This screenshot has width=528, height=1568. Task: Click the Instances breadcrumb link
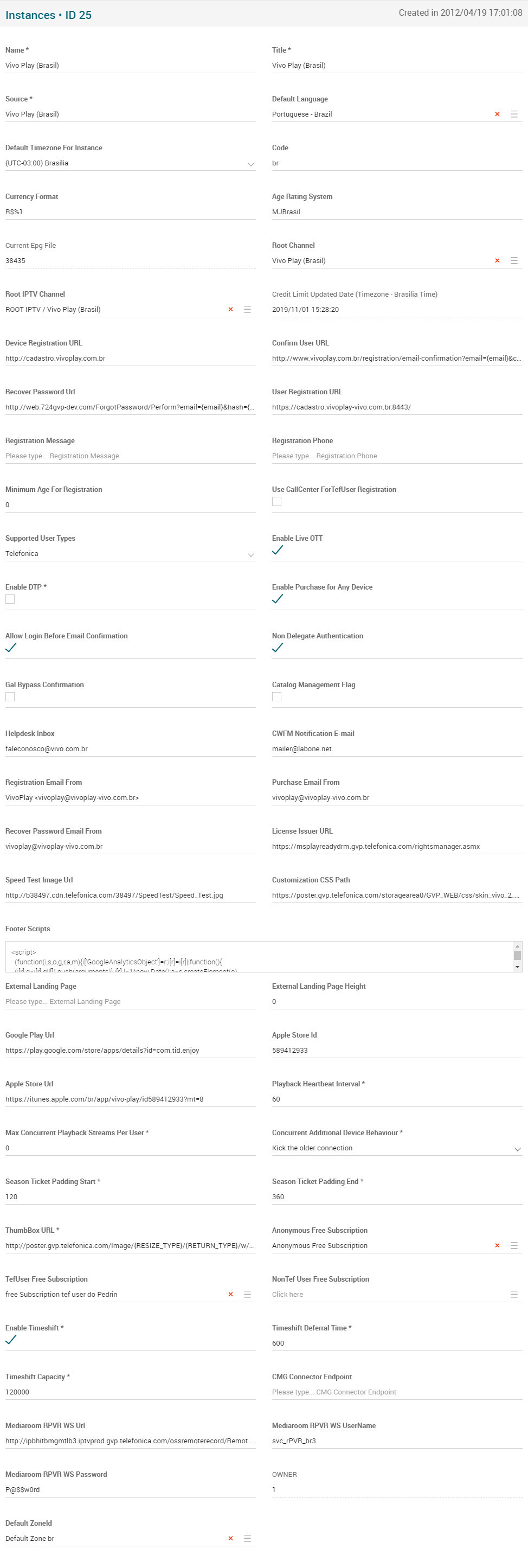point(30,15)
